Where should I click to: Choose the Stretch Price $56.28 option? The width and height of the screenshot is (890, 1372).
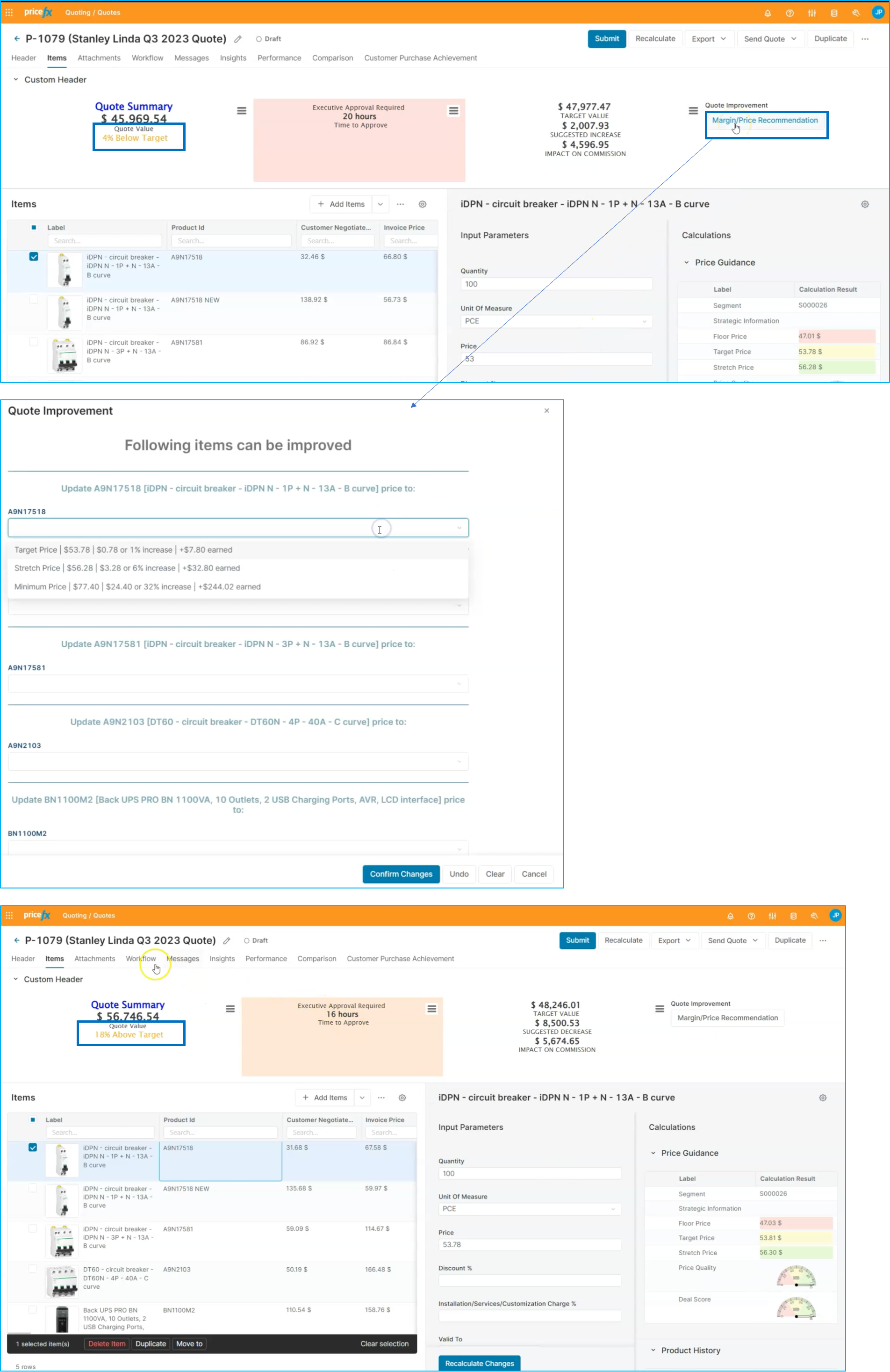[x=127, y=568]
